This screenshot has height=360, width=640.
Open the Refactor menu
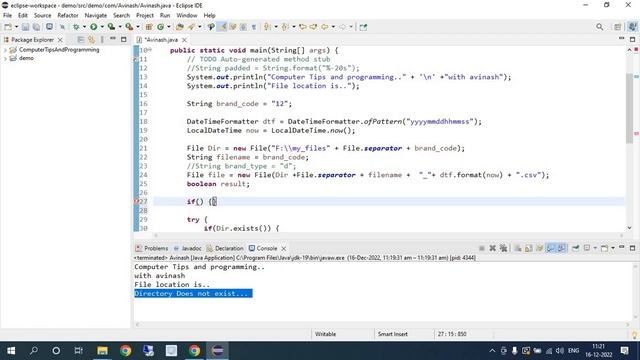tap(68, 16)
